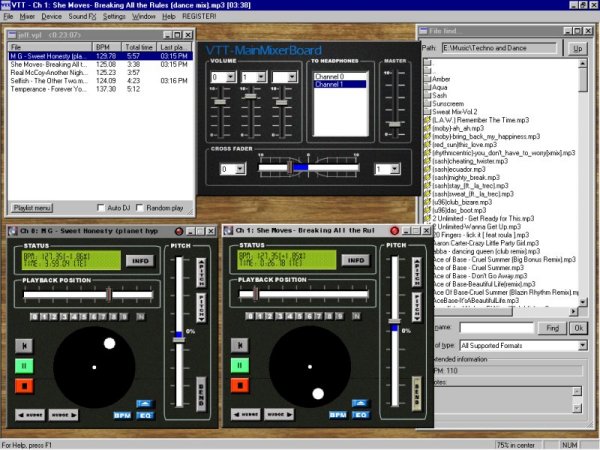Click the red stop button on Ch 0 deck
The width and height of the screenshot is (600, 450).
pyautogui.click(x=26, y=385)
